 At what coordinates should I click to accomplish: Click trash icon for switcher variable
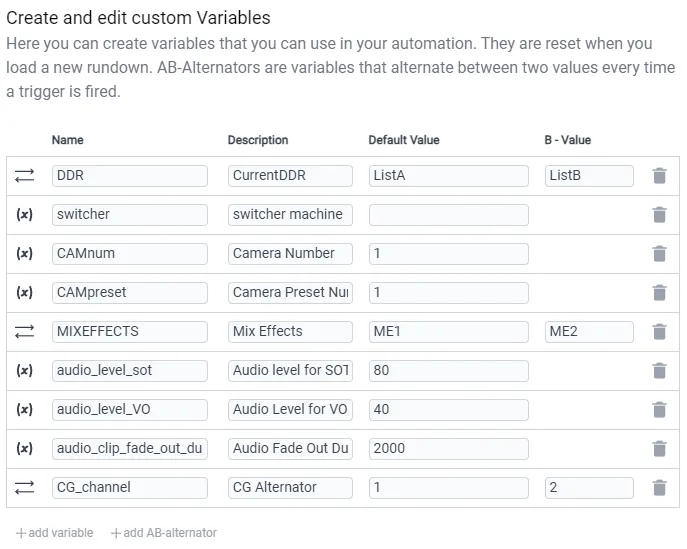coord(659,215)
